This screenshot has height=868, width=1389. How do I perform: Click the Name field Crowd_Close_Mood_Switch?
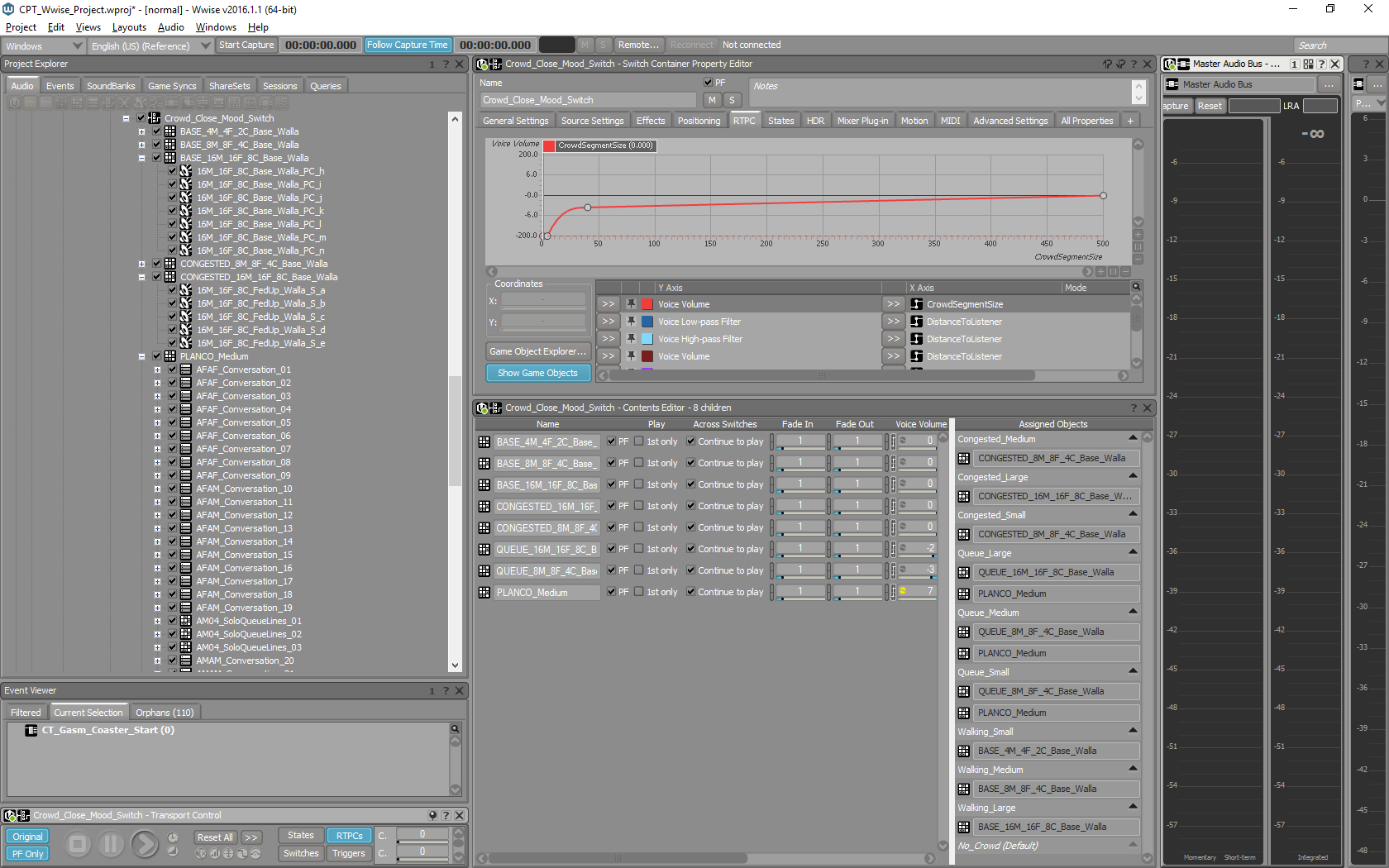(588, 100)
